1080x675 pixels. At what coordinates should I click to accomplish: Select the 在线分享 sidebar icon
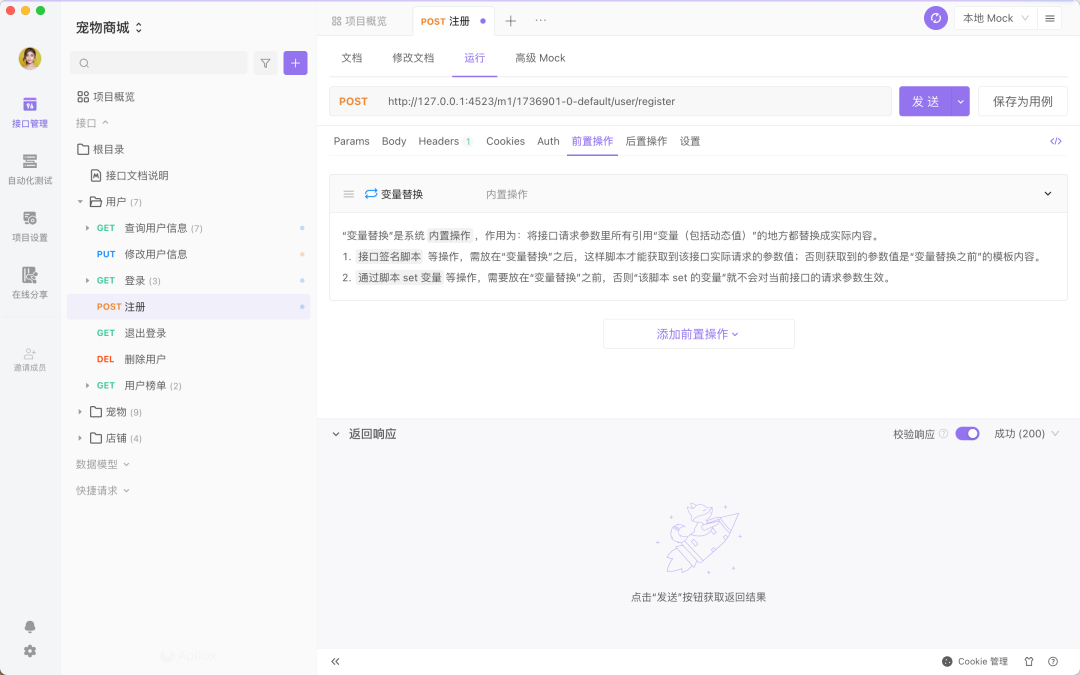click(x=30, y=281)
